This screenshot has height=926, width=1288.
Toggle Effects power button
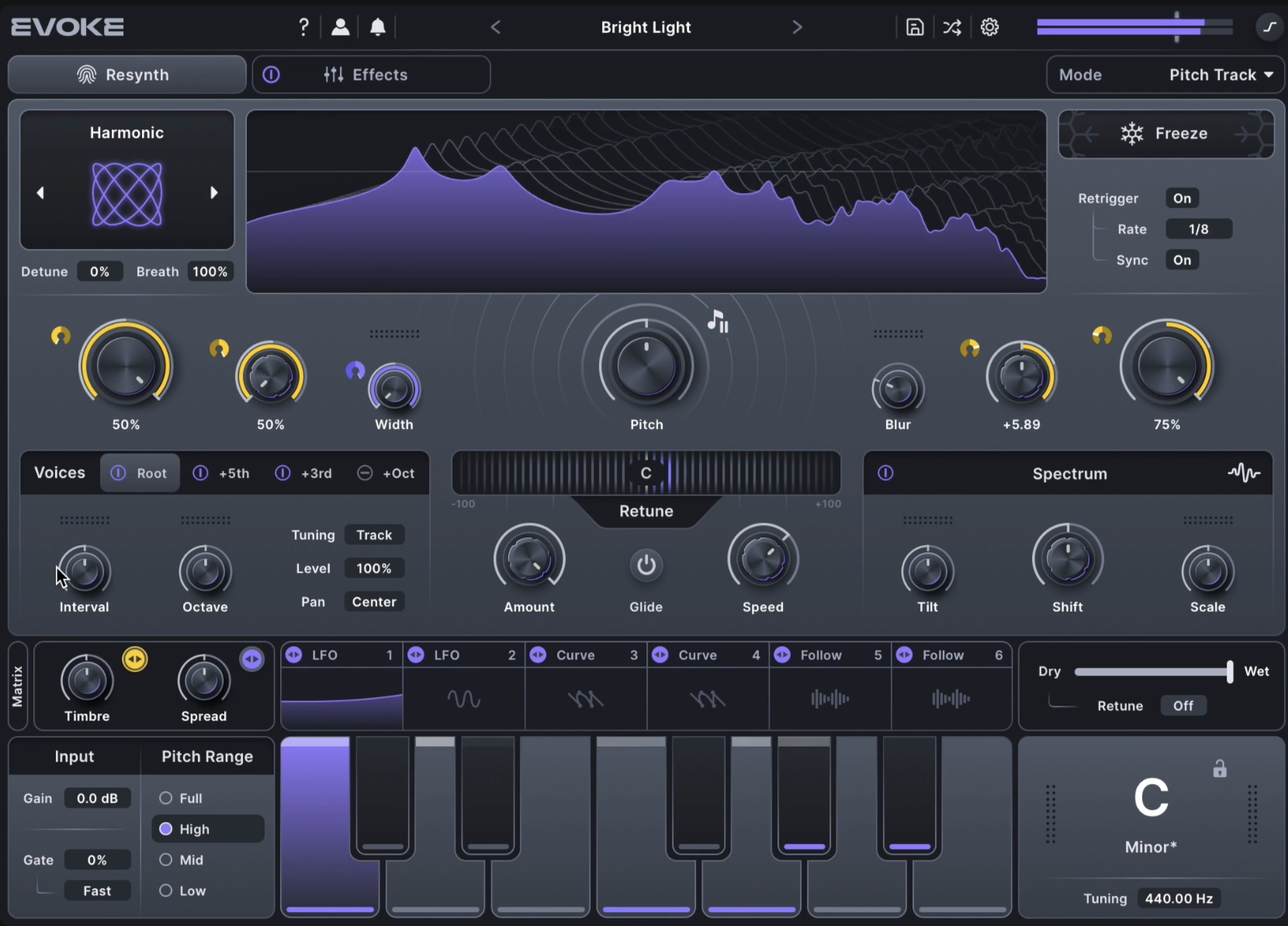click(272, 74)
